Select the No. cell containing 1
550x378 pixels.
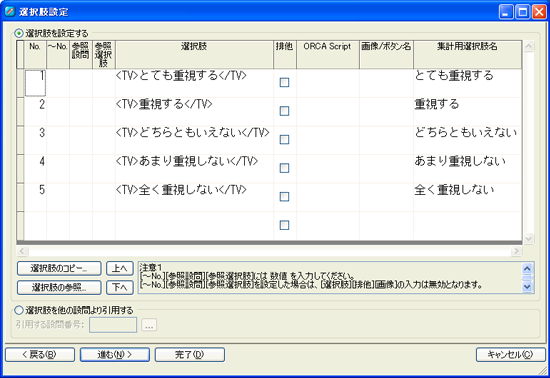[35, 83]
